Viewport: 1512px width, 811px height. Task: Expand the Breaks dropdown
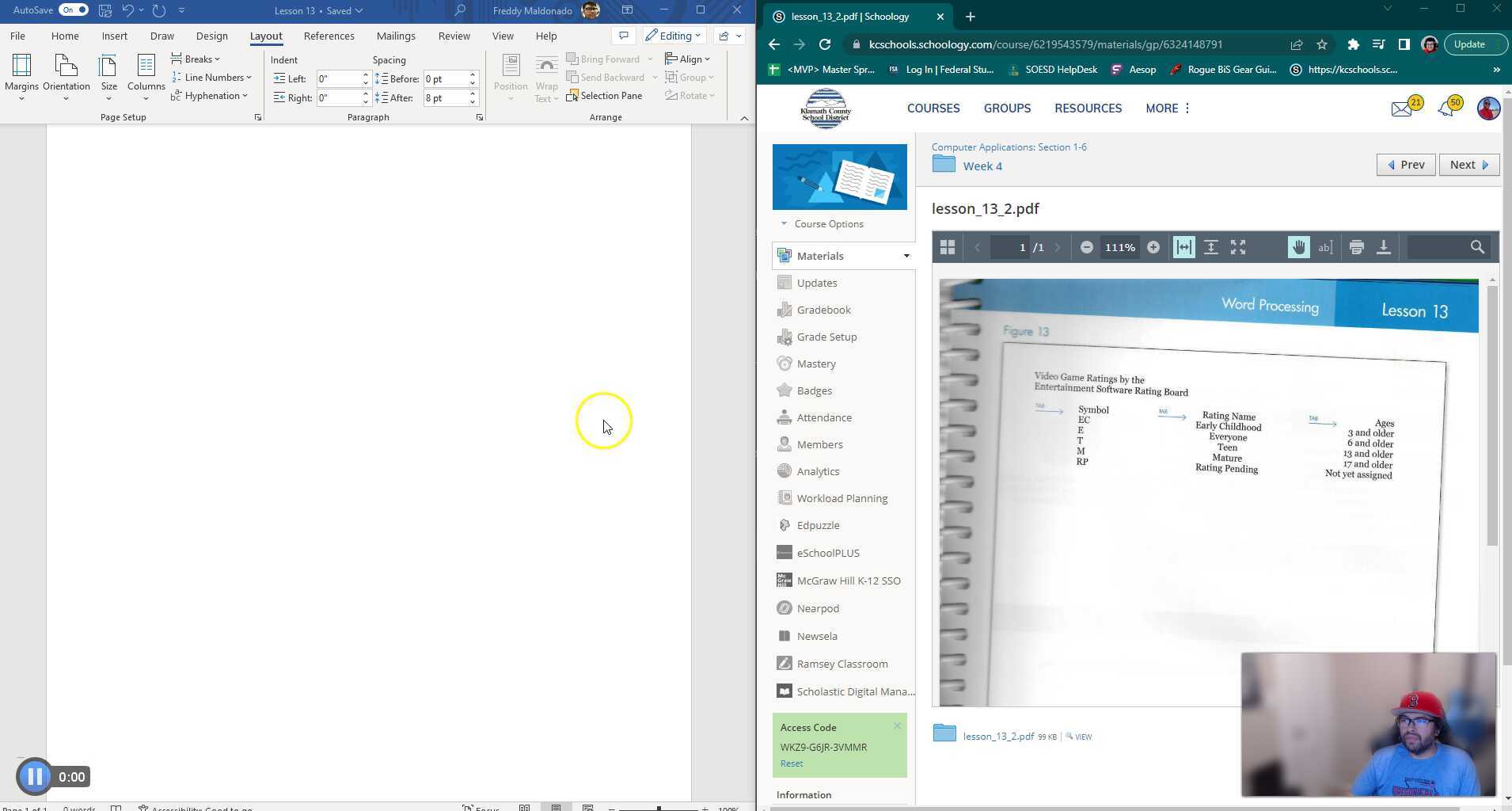point(196,59)
